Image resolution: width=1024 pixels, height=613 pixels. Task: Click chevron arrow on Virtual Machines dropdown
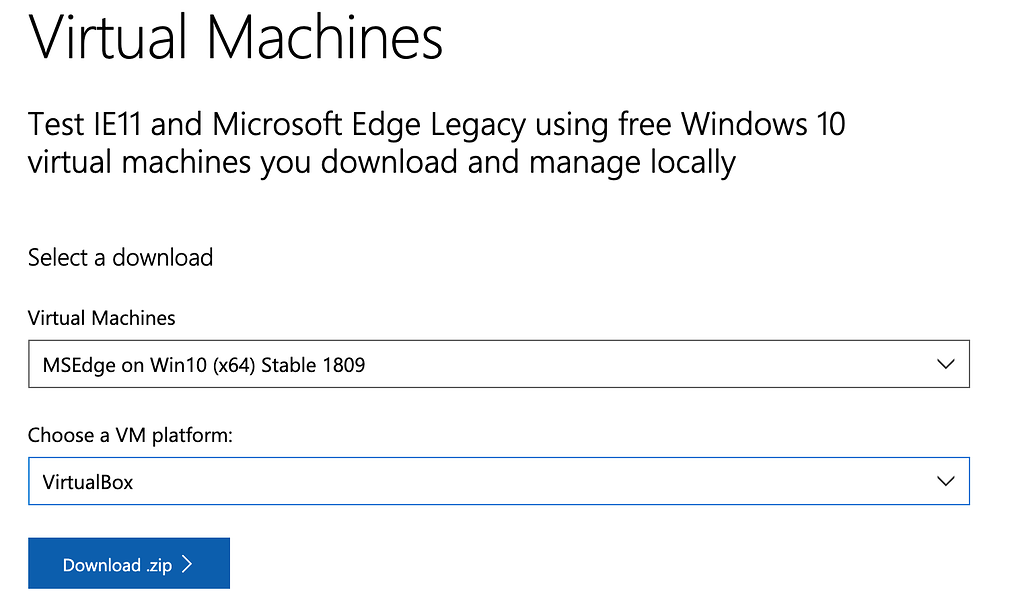pyautogui.click(x=946, y=365)
